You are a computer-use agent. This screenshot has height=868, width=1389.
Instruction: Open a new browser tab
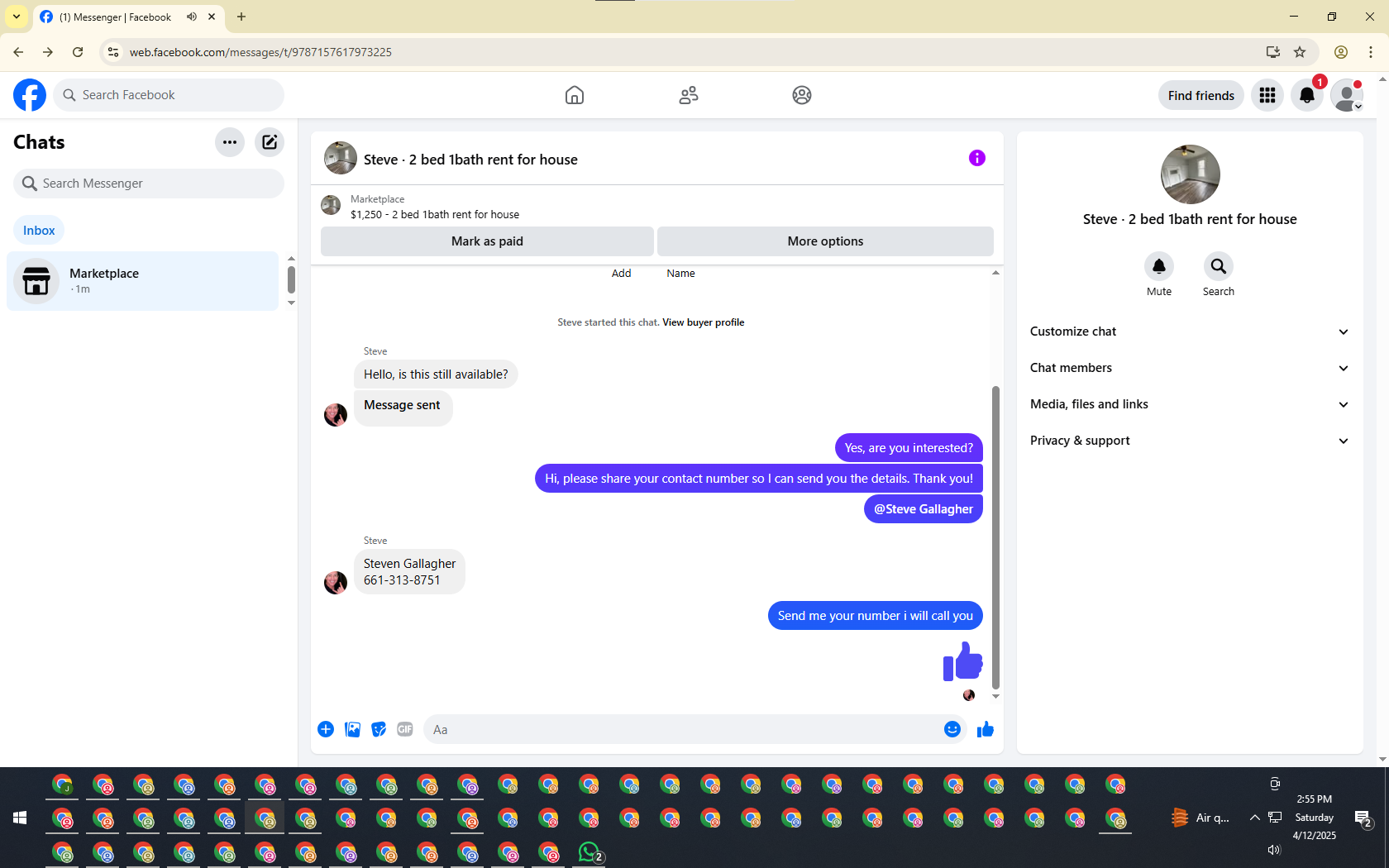click(x=241, y=17)
